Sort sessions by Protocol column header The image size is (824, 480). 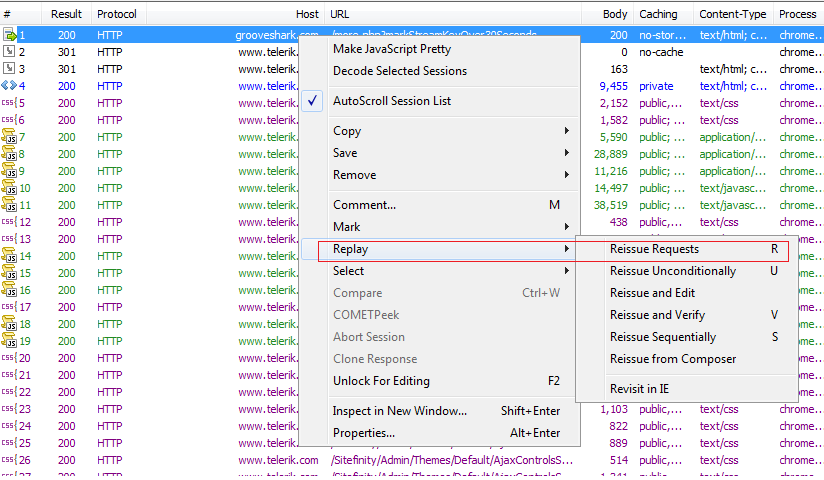click(x=118, y=14)
